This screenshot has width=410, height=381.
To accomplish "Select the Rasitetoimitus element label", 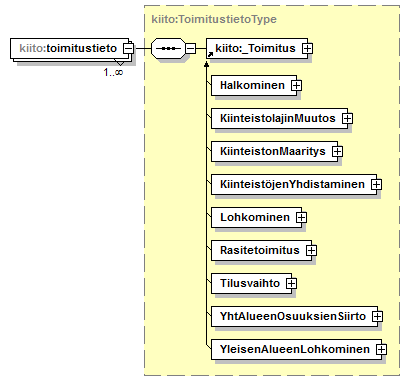I will coord(260,250).
